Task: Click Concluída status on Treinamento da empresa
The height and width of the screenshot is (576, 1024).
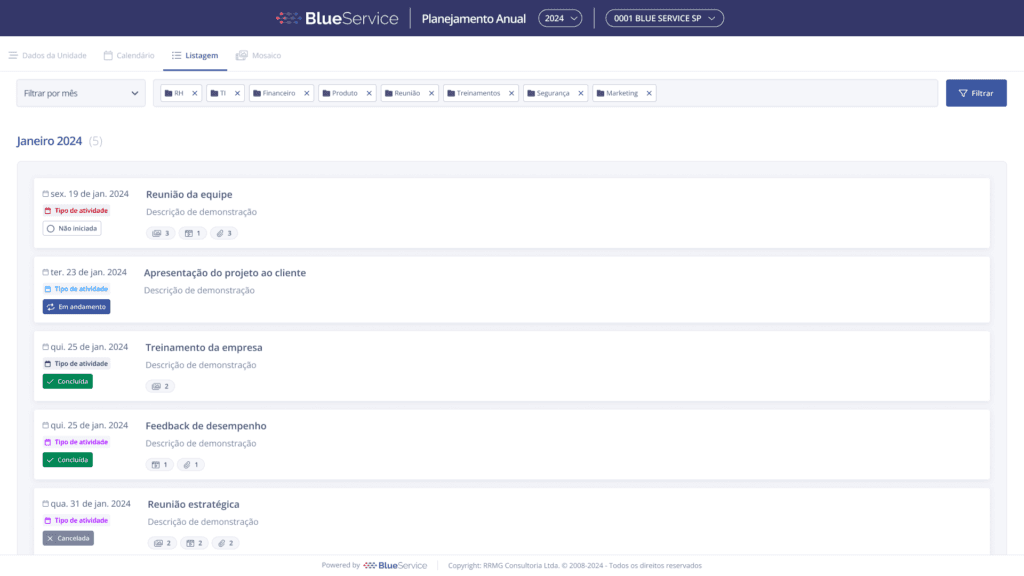Action: [67, 381]
